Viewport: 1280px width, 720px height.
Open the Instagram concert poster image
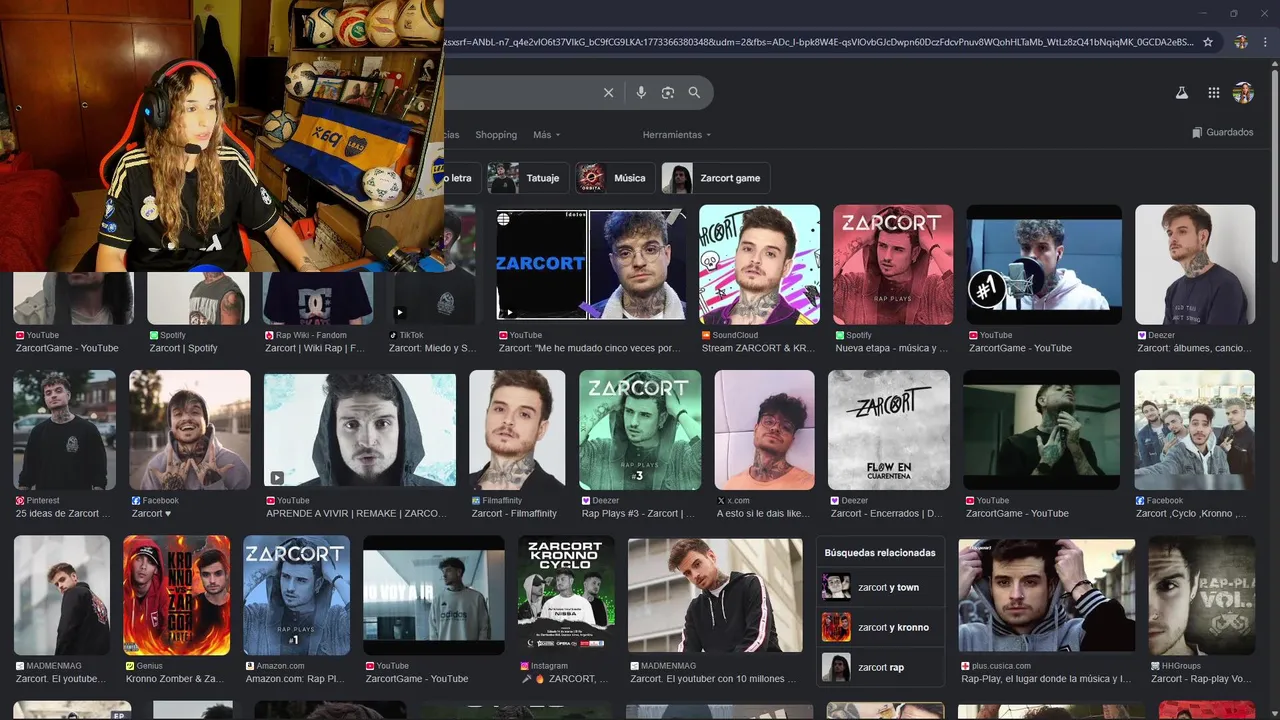(x=567, y=595)
